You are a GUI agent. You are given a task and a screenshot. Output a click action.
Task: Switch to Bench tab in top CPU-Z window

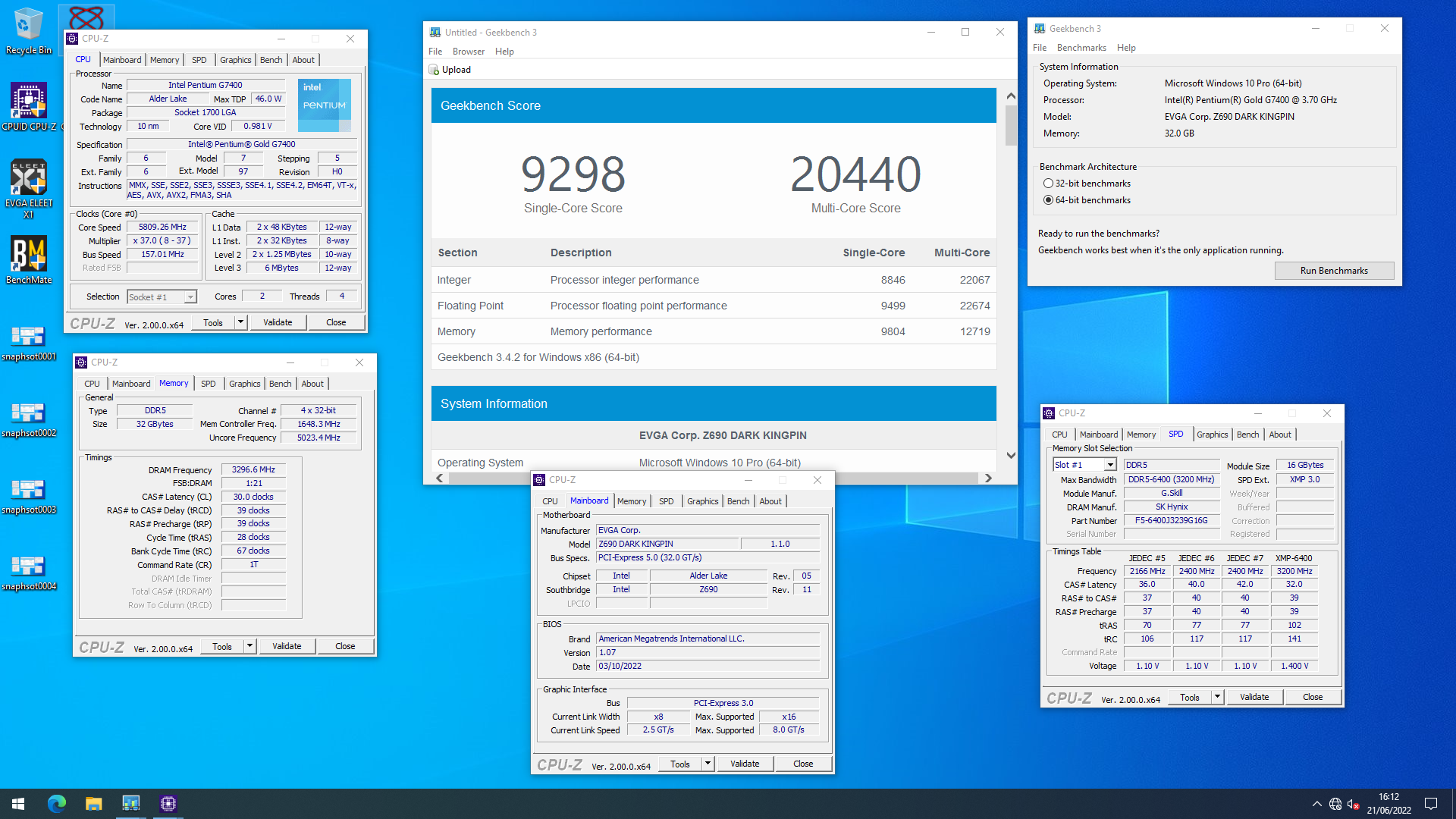[x=271, y=60]
